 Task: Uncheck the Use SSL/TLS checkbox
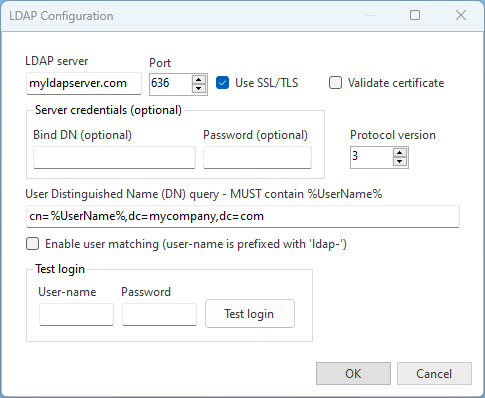[222, 83]
